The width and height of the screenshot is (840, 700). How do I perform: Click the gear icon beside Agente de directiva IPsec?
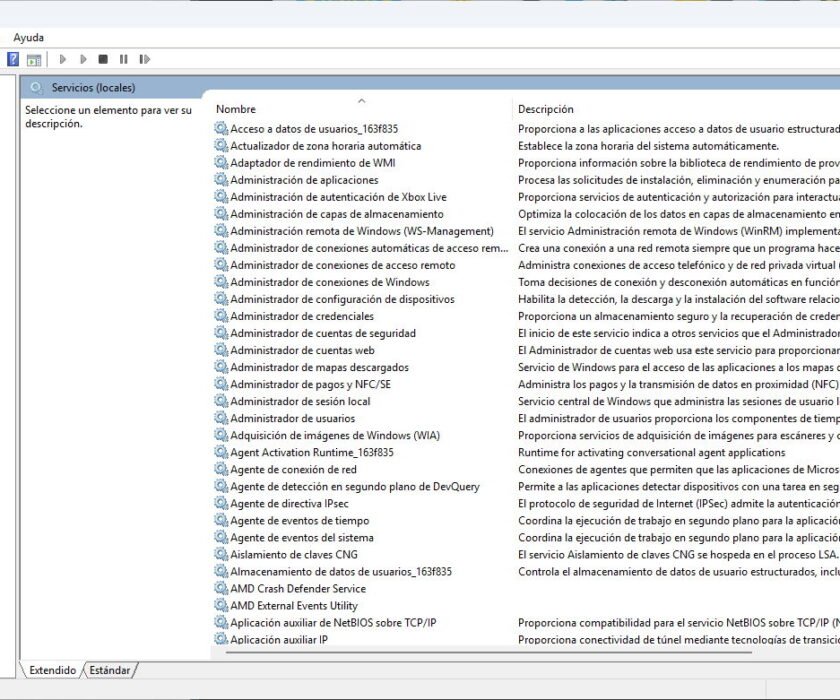coord(224,504)
